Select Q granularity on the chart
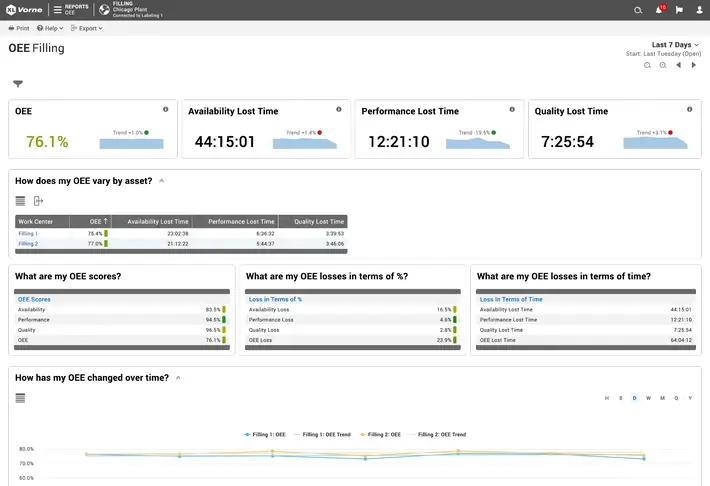The image size is (710, 486). (x=676, y=398)
